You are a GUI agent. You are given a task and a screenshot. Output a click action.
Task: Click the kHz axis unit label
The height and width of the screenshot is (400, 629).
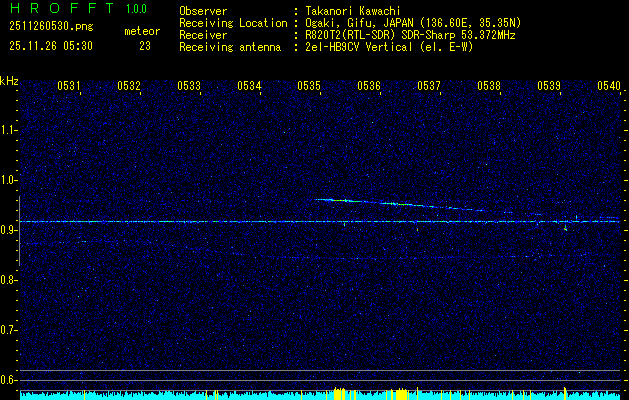click(x=10, y=80)
